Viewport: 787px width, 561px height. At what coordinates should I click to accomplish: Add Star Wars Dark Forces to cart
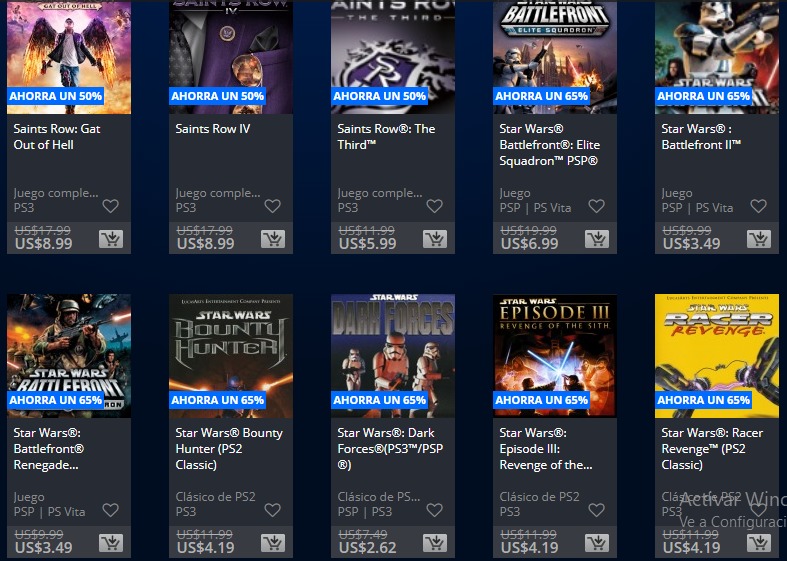click(x=435, y=543)
